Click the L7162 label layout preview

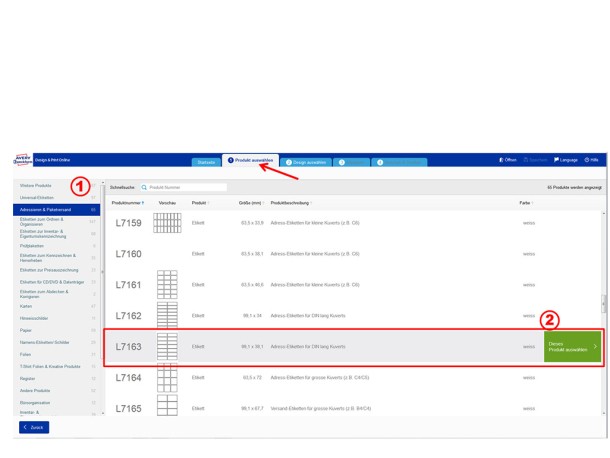click(167, 314)
